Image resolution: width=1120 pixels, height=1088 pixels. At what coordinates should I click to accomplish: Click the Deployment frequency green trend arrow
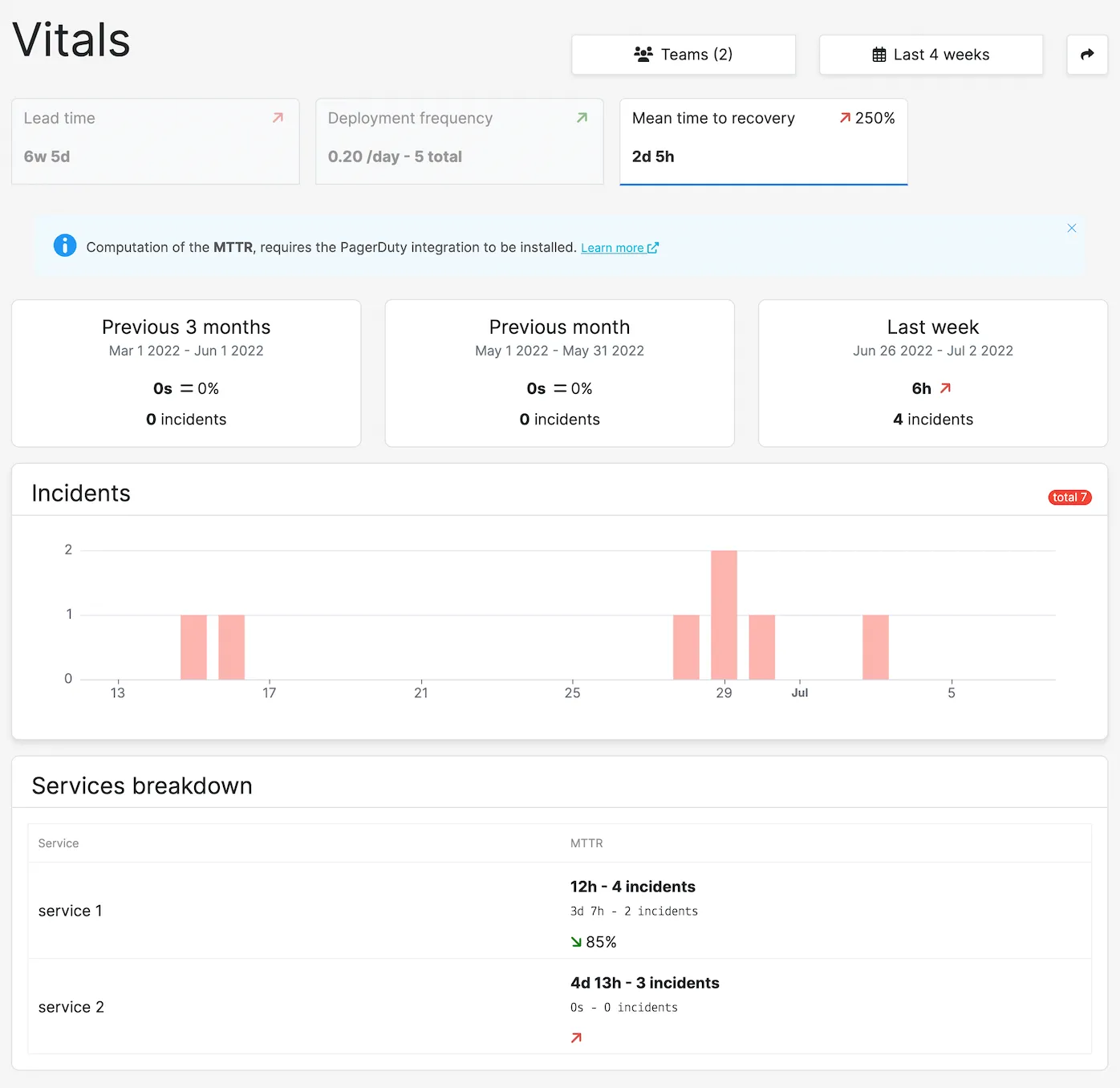(582, 118)
